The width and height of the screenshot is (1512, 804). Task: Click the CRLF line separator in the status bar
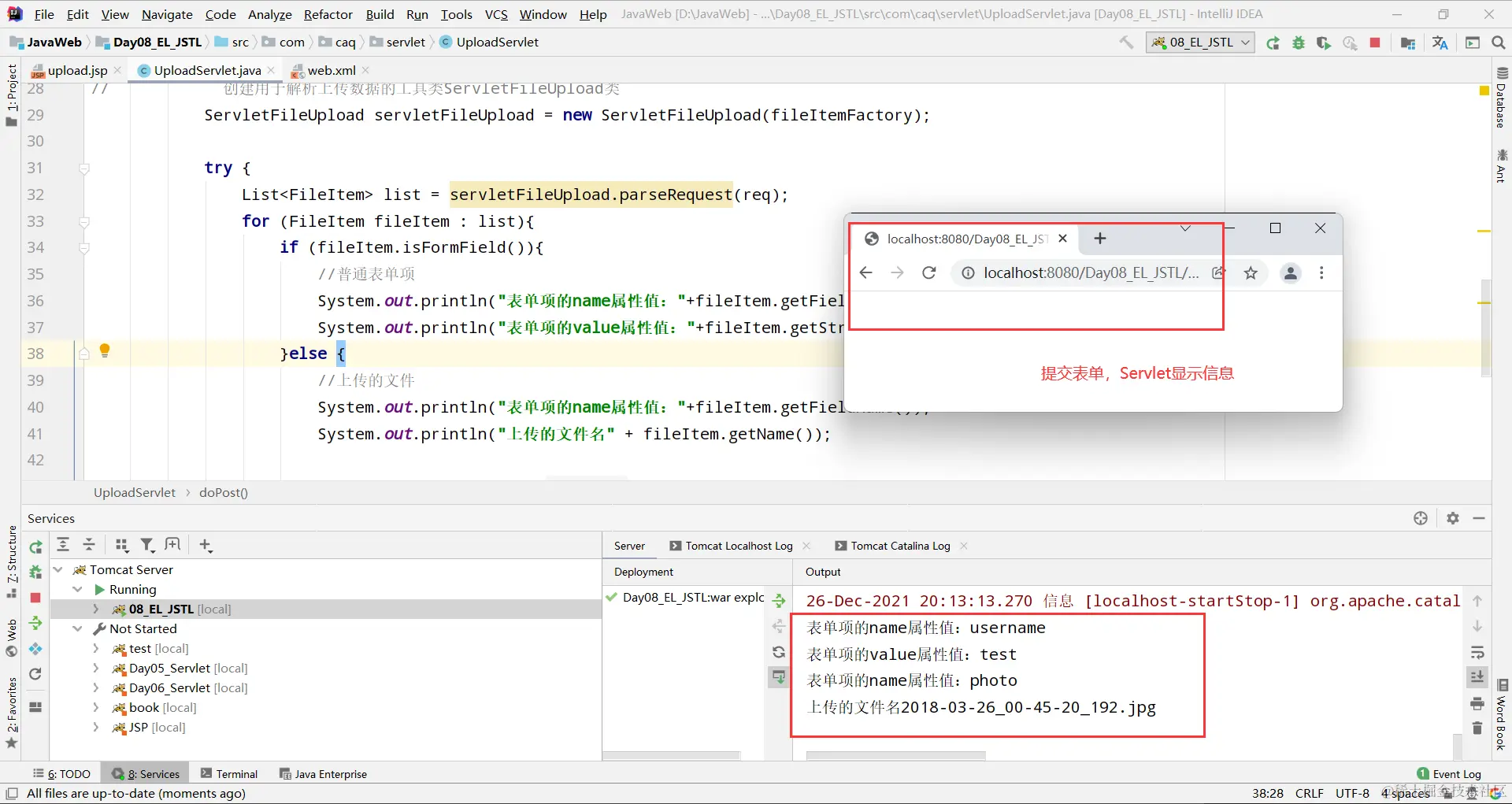pyautogui.click(x=1310, y=793)
